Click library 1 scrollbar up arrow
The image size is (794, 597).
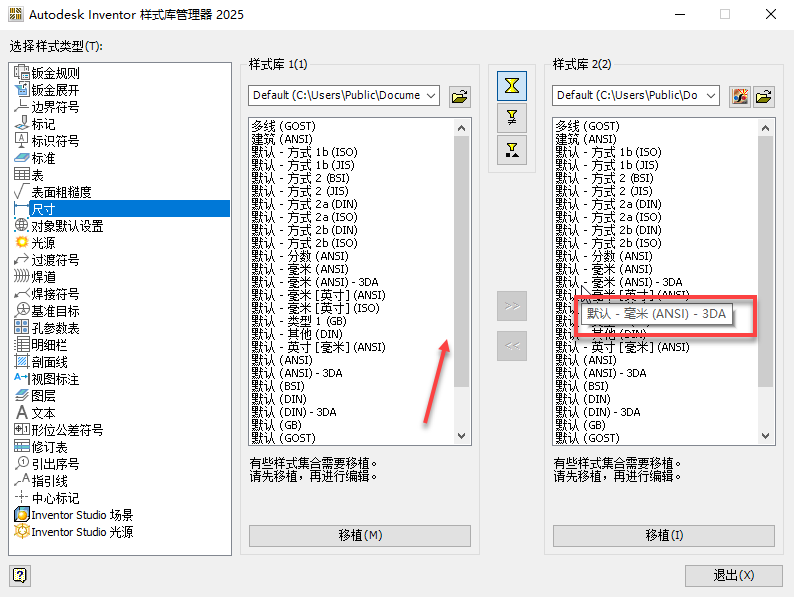pos(461,128)
